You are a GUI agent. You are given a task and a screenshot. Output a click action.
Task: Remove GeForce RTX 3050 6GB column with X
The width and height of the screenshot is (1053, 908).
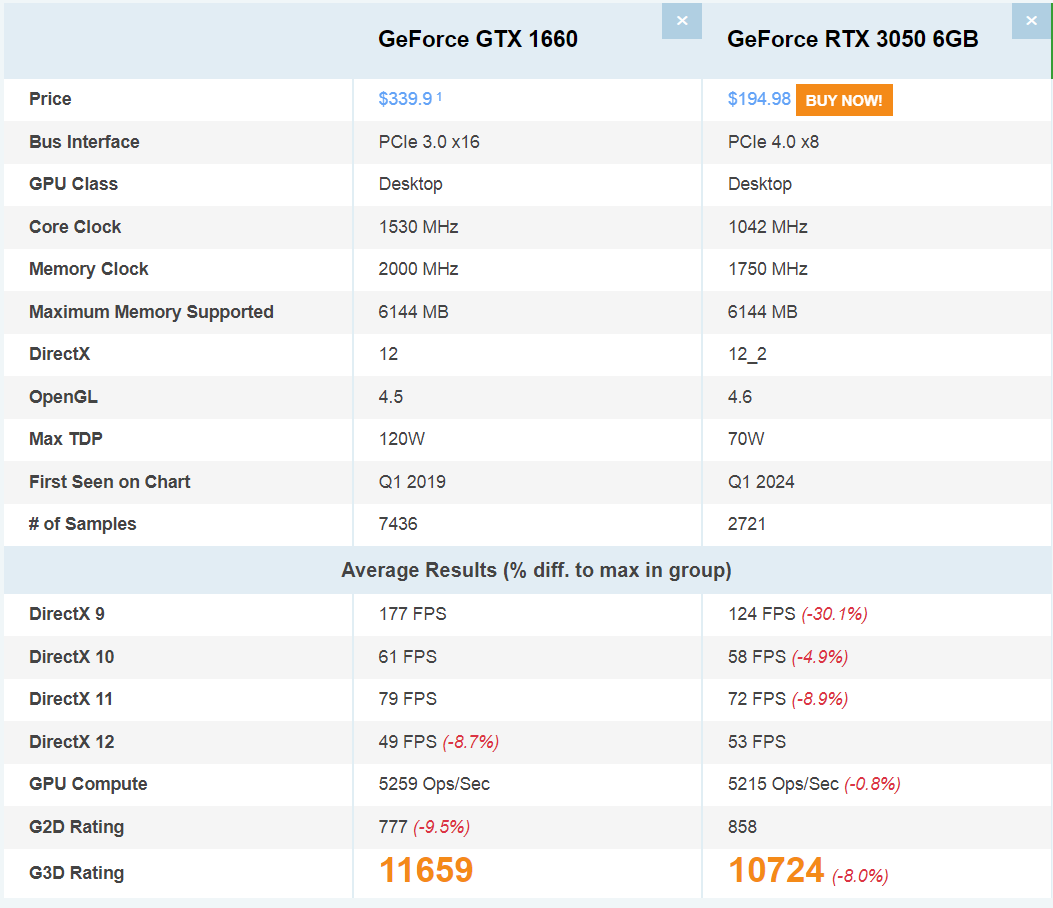click(1032, 21)
